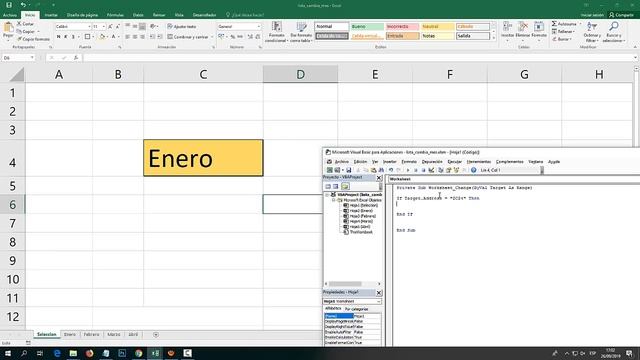The height and width of the screenshot is (360, 640).
Task: Toggle underline S formatting in Excel ribbon
Action: [73, 37]
